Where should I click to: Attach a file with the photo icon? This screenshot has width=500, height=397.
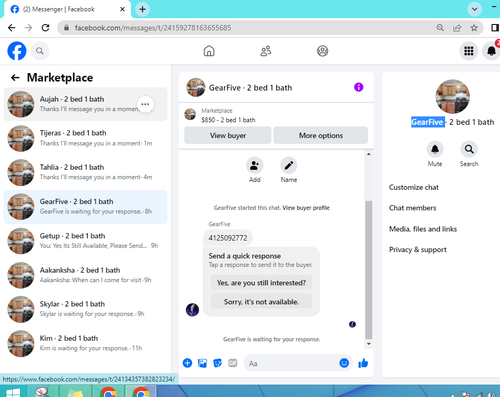[202, 363]
